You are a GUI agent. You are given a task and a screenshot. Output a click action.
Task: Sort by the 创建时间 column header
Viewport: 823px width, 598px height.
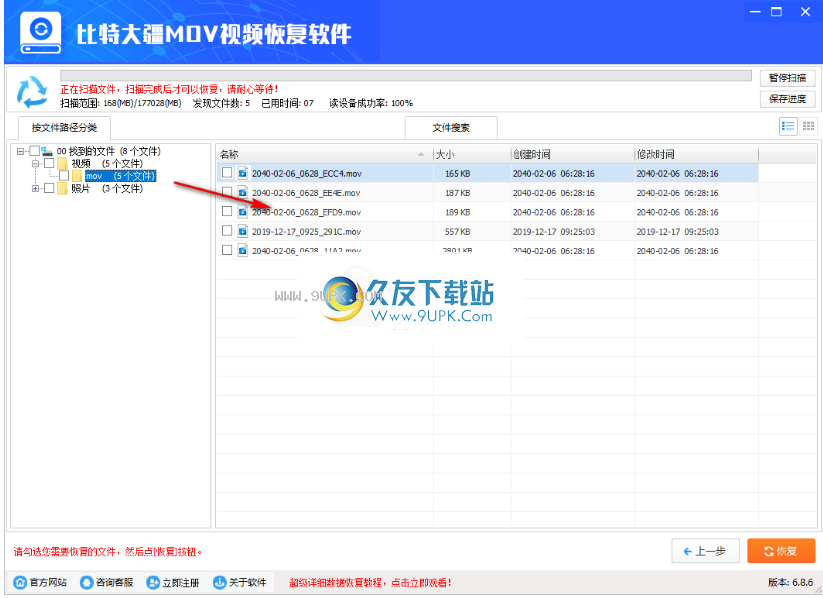[x=573, y=154]
